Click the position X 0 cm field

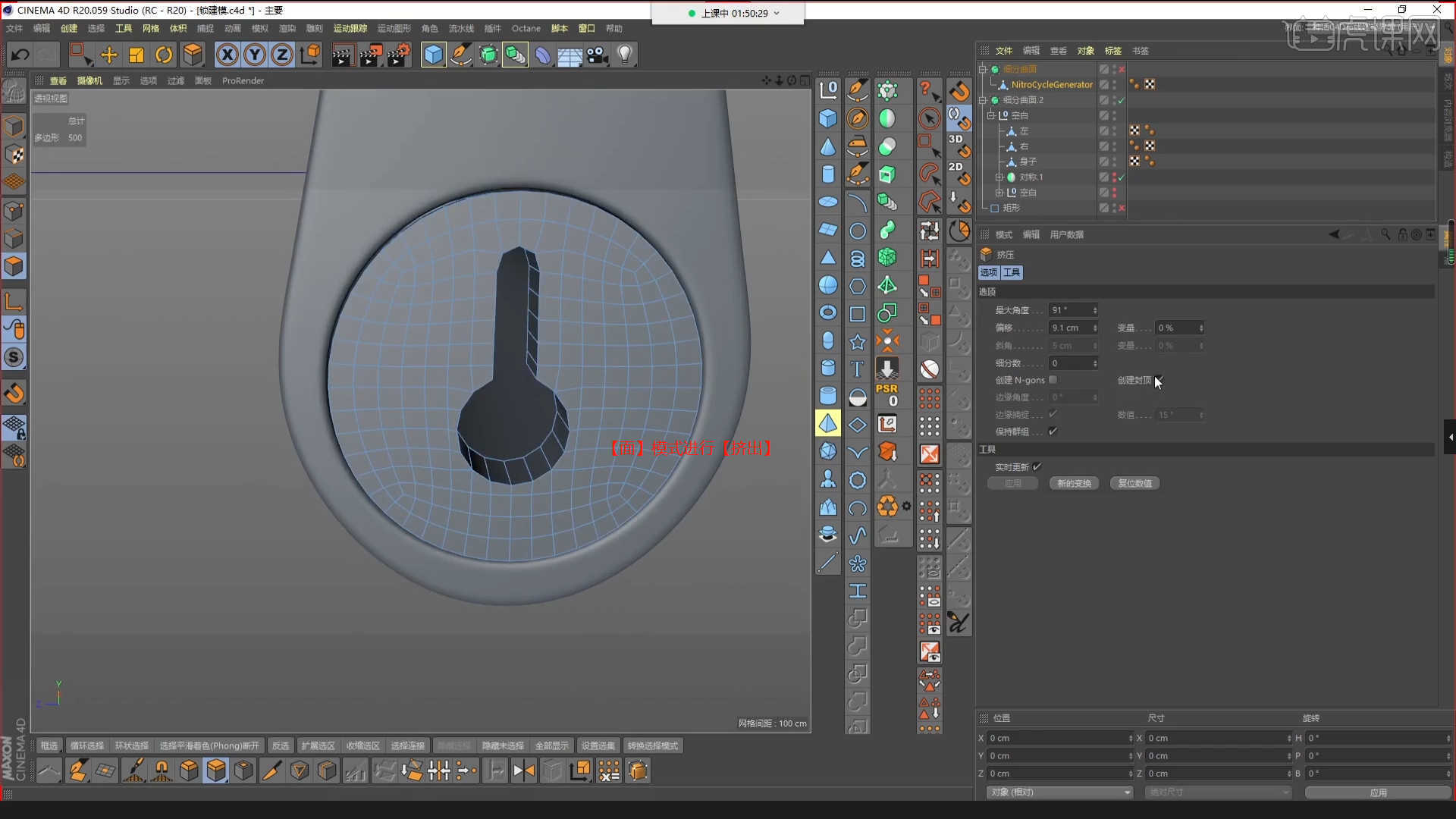(1058, 738)
